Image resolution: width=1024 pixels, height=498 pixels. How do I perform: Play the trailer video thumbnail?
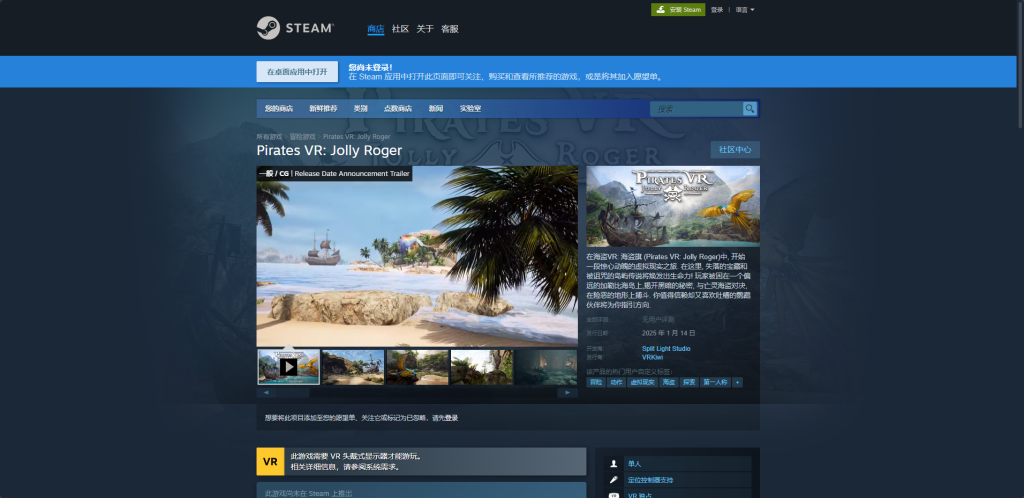tap(289, 367)
